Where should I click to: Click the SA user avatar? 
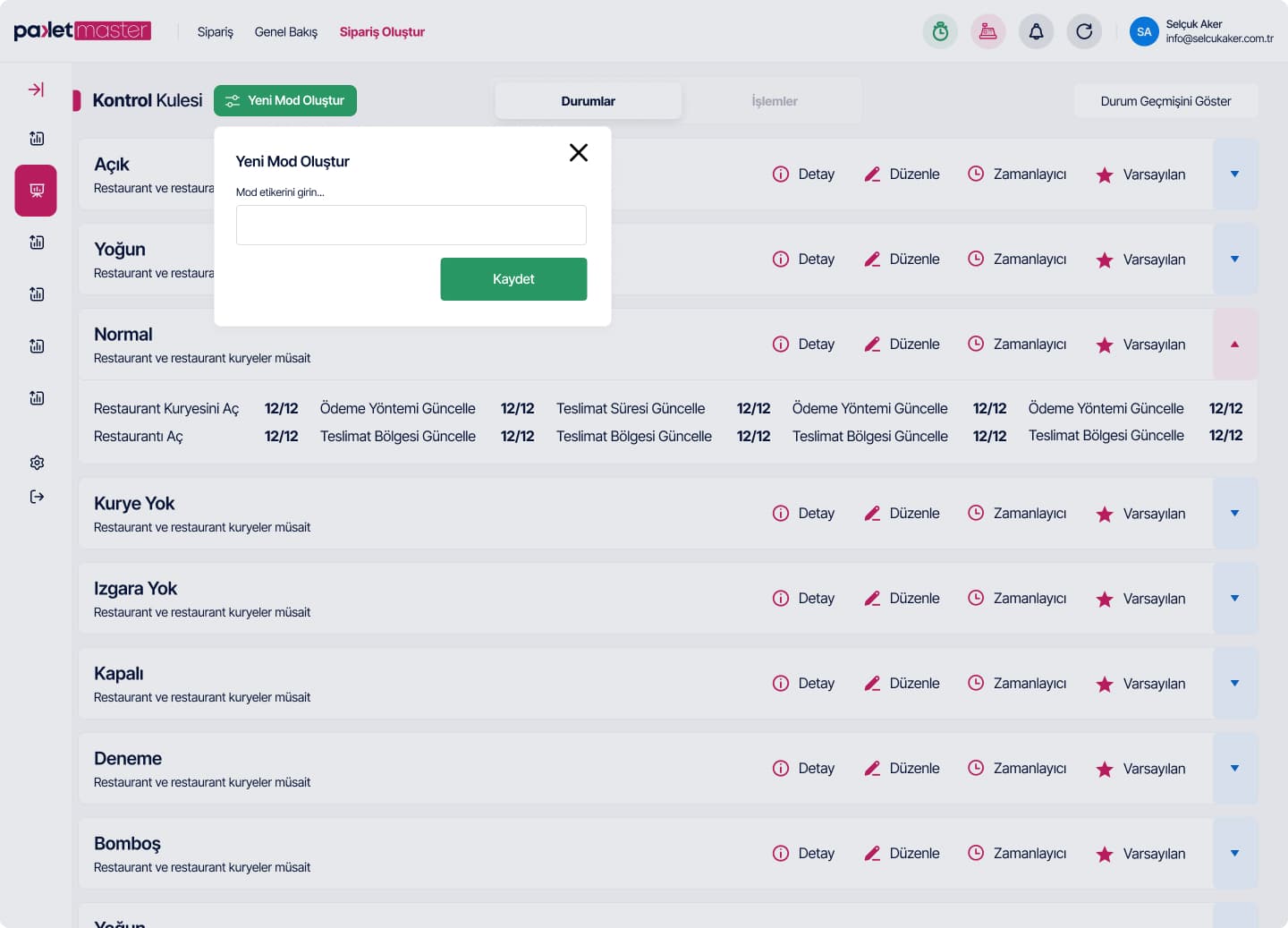(x=1144, y=32)
